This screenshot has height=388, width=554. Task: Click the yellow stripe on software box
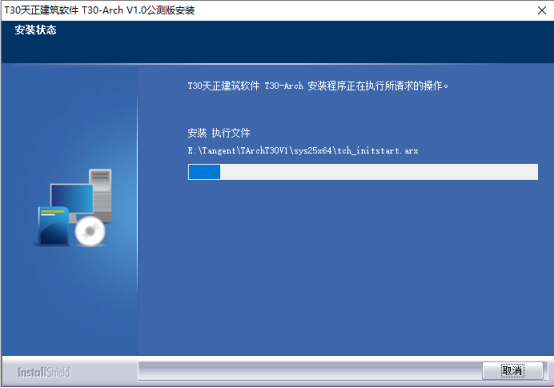click(52, 211)
